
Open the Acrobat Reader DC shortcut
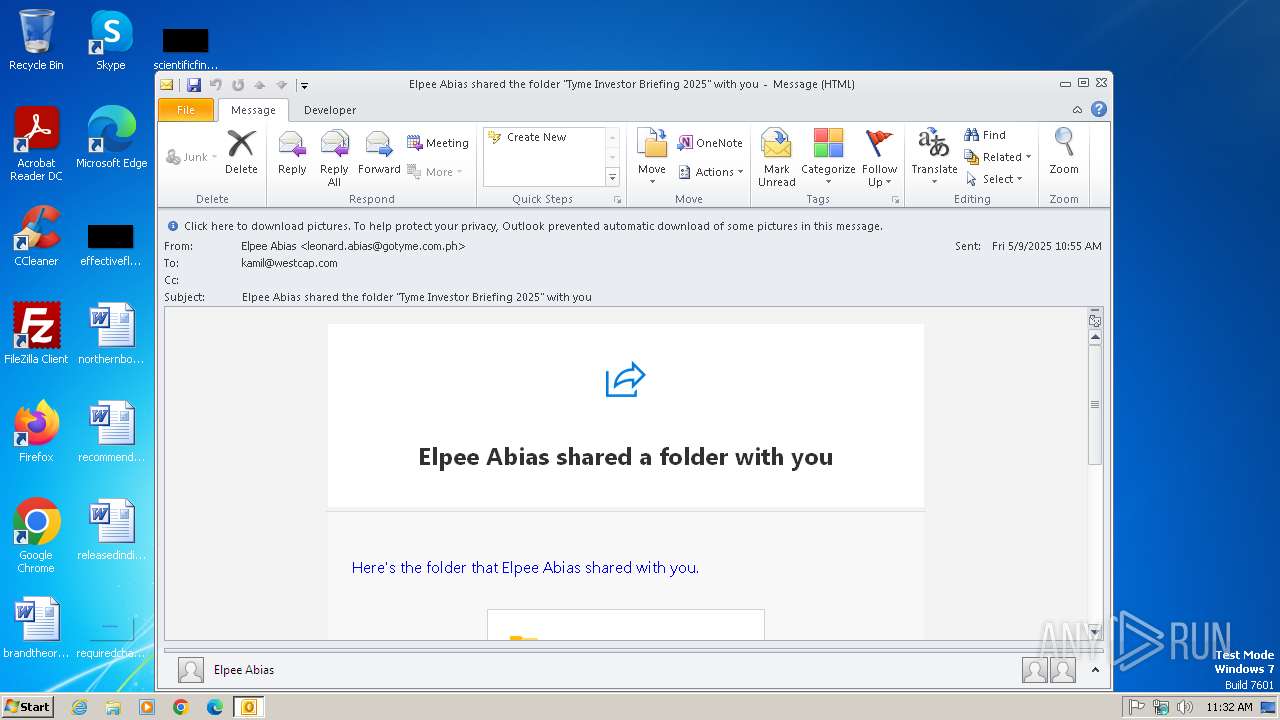tap(36, 145)
